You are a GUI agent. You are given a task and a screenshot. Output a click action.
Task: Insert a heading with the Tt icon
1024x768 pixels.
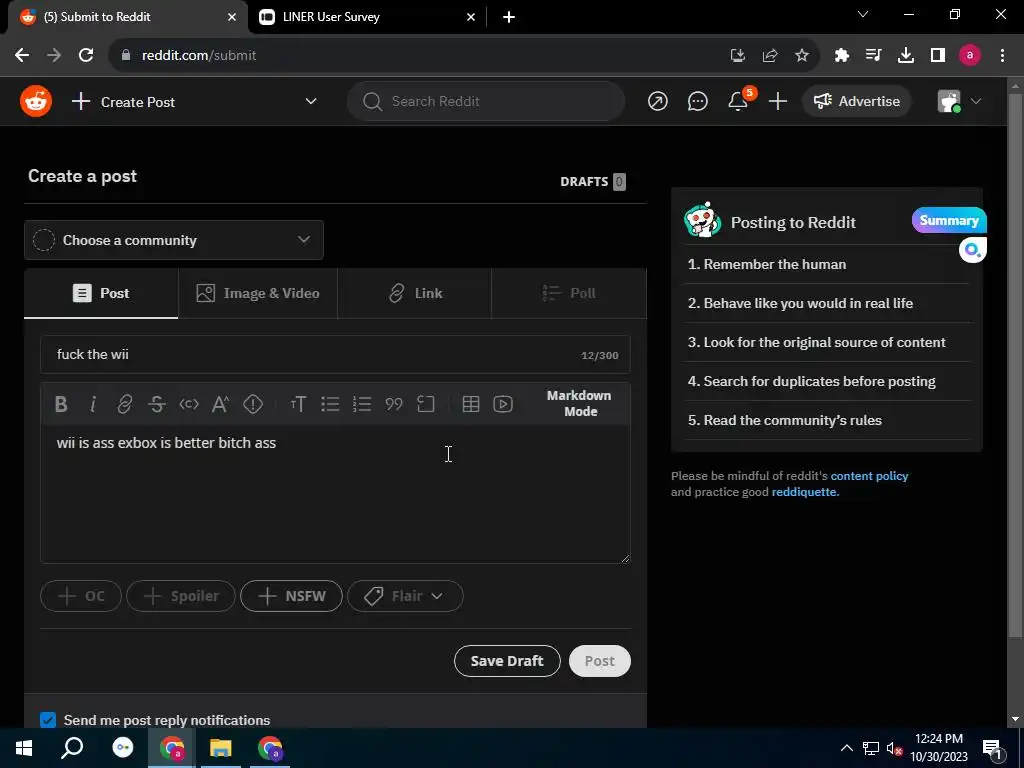pos(298,404)
